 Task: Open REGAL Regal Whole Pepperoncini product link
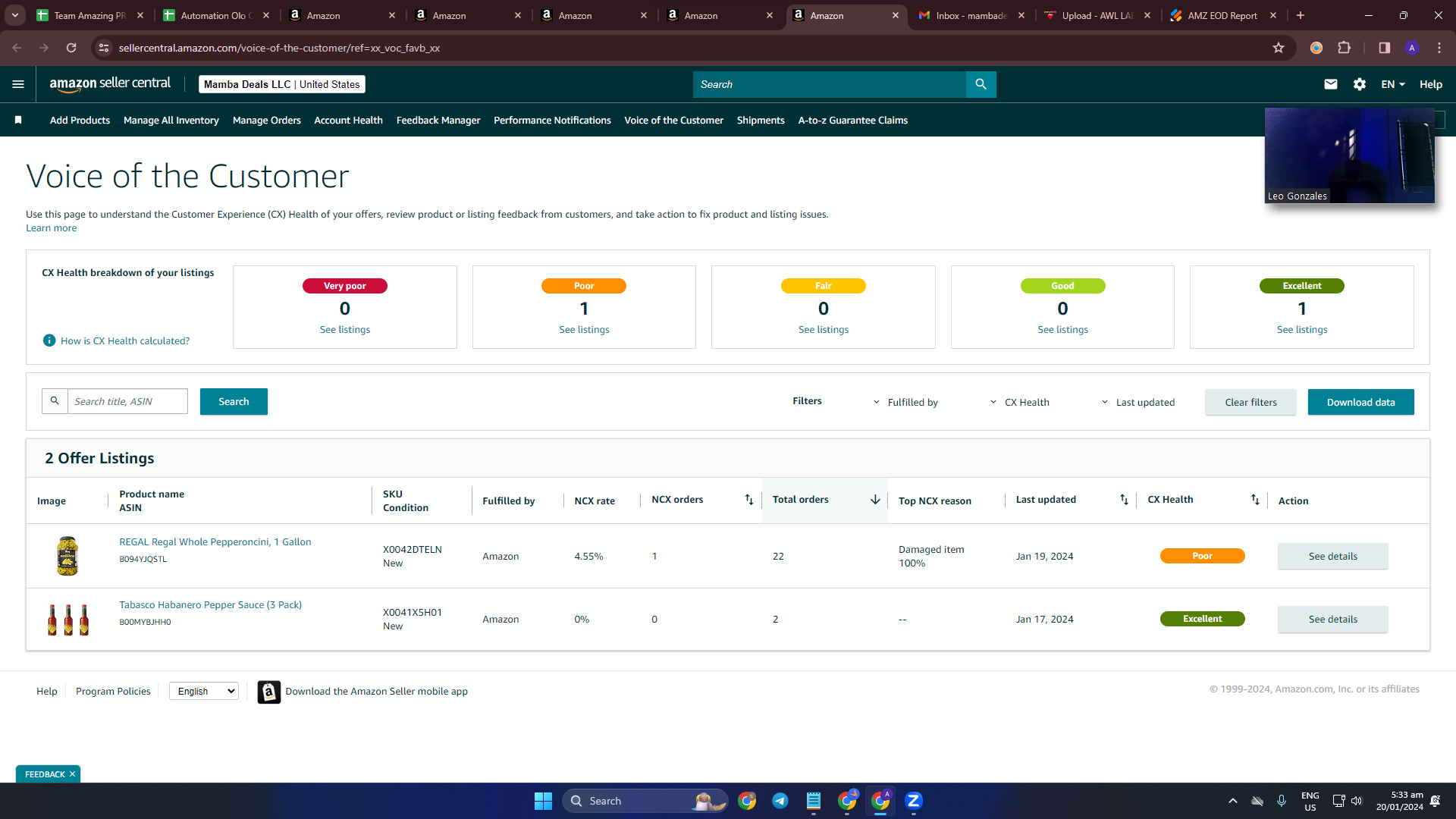coord(215,541)
